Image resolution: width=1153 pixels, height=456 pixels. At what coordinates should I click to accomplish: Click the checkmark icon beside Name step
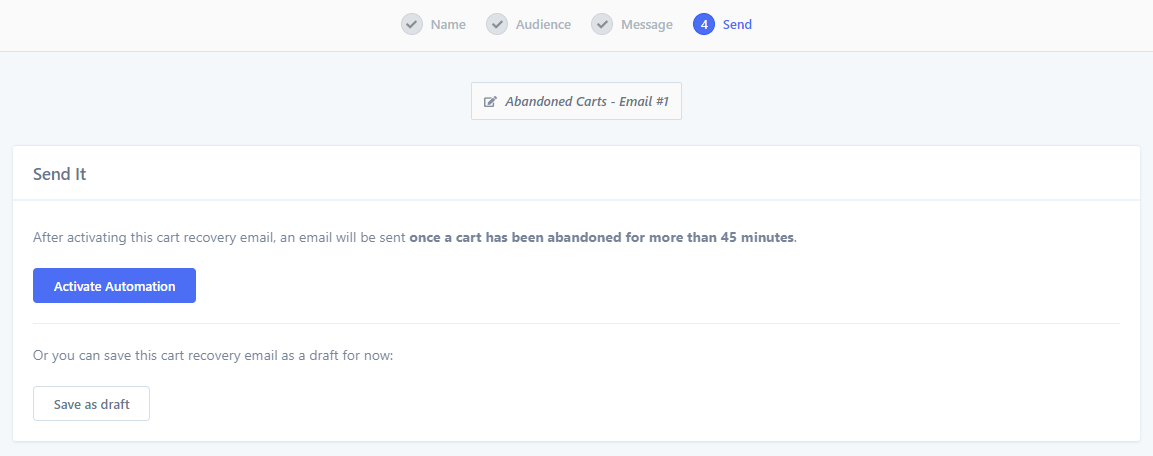pyautogui.click(x=412, y=24)
